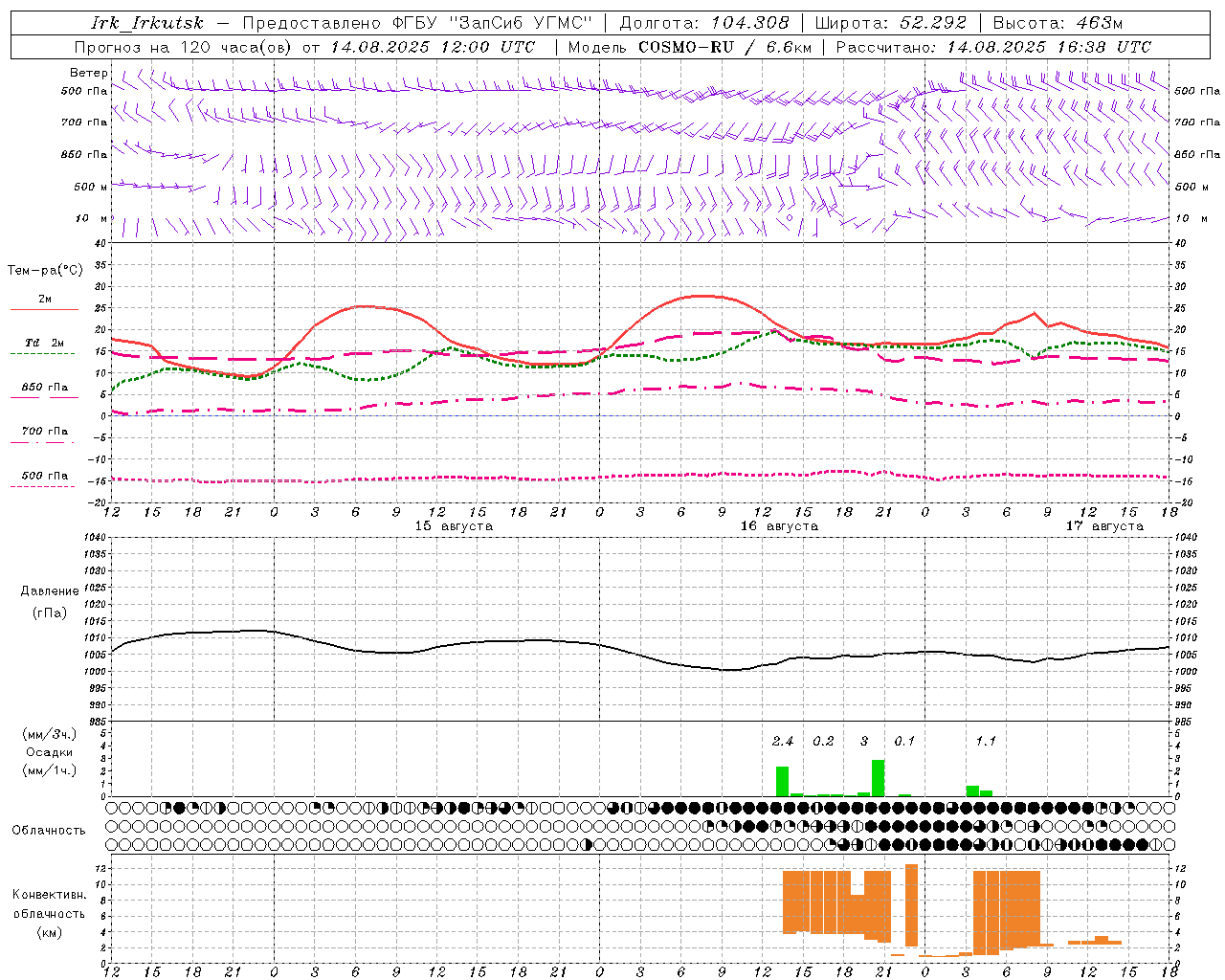Click the Давление panel label
Image resolution: width=1225 pixels, height=980 pixels.
[x=50, y=591]
